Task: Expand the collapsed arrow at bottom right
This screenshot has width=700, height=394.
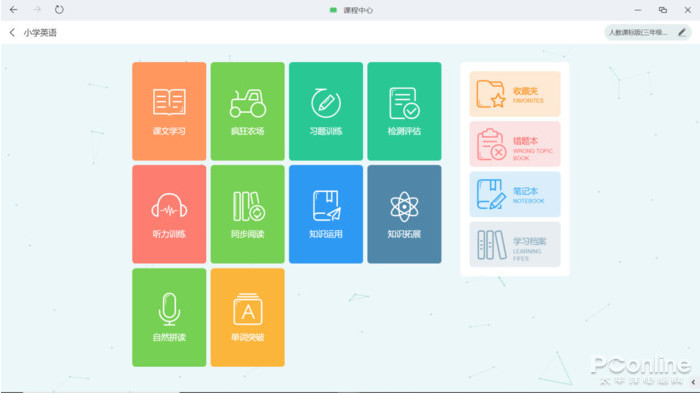Action: (693, 382)
